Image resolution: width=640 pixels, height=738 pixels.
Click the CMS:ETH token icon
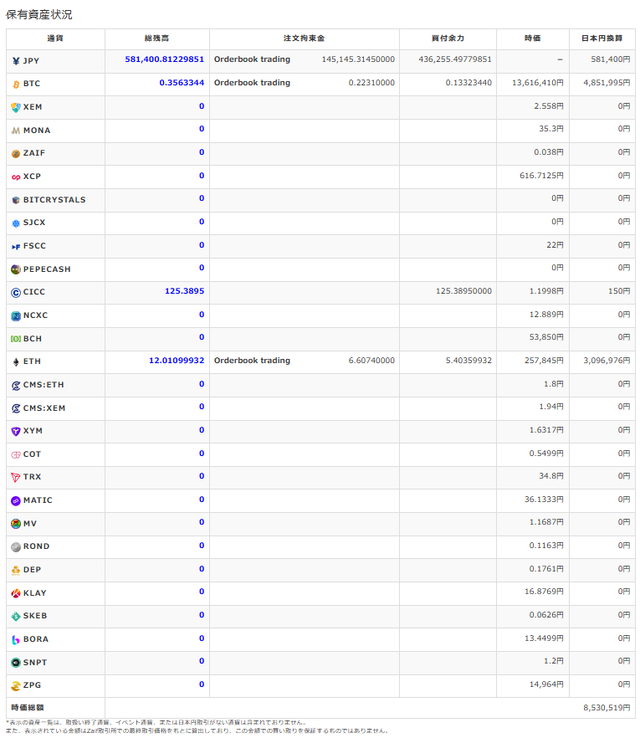point(16,385)
